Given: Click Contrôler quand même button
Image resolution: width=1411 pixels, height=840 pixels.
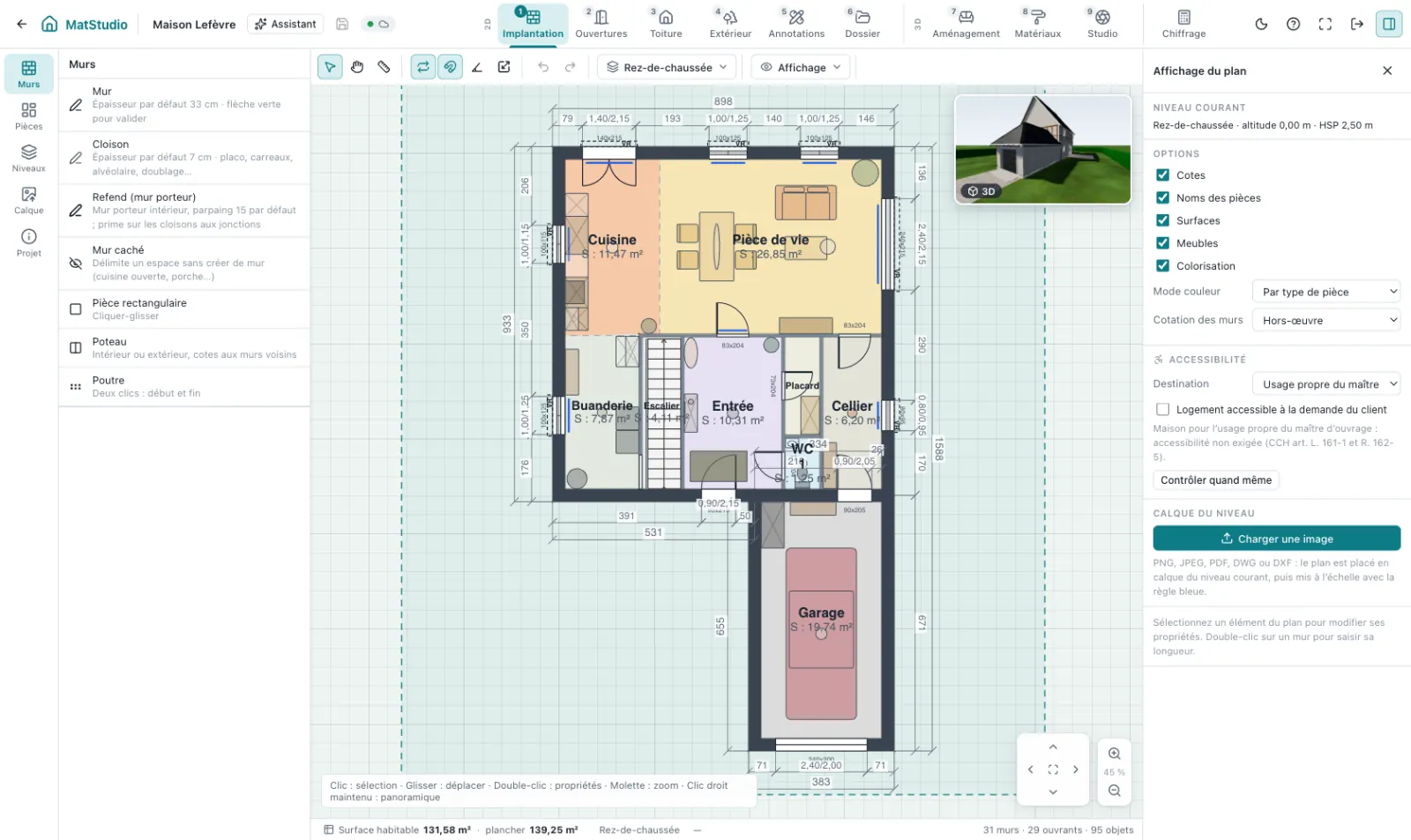Looking at the screenshot, I should (1216, 480).
